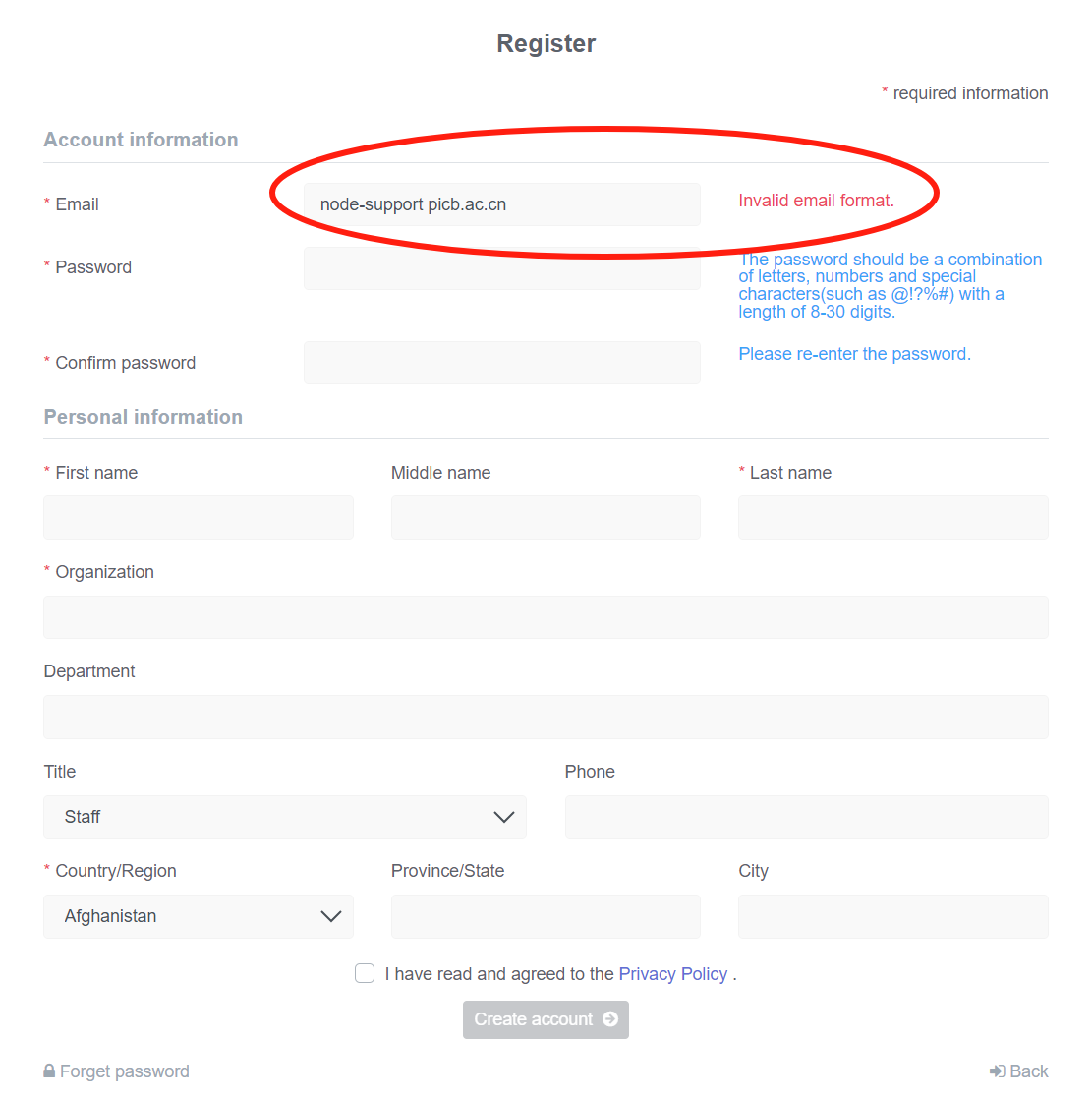Focus the Phone number field
The image size is (1092, 1100).
tap(806, 817)
